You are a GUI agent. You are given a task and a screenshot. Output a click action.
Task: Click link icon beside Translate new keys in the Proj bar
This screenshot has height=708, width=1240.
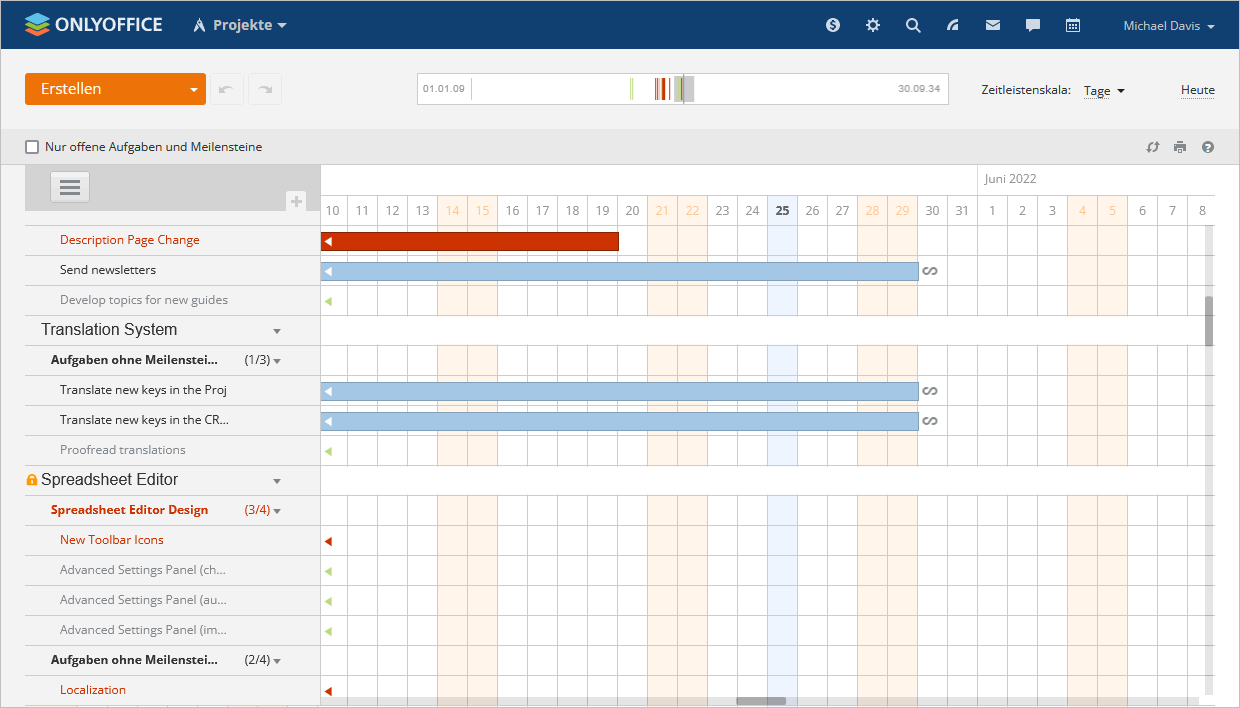tap(930, 391)
